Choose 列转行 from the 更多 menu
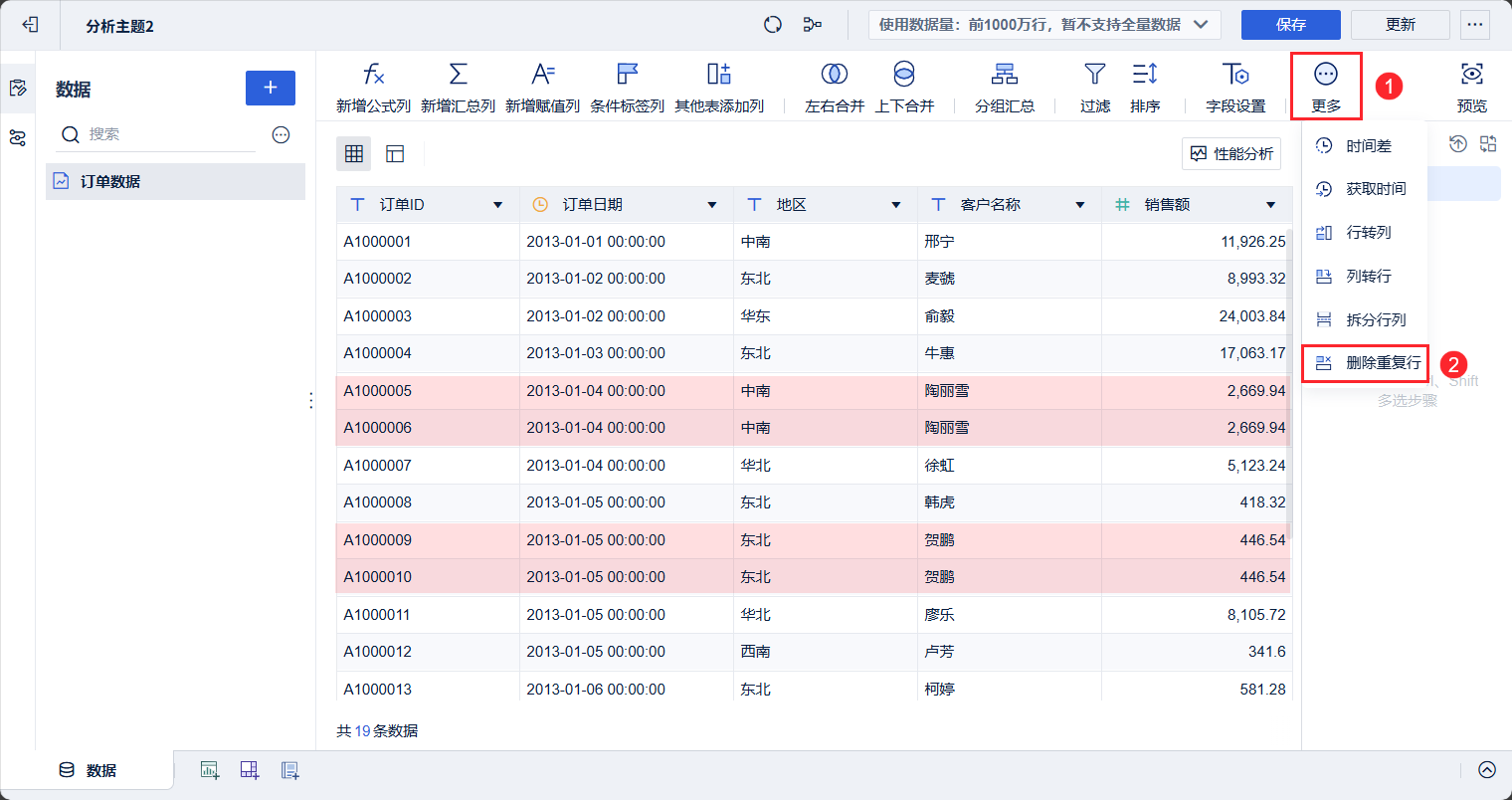Screen dimensions: 1512x800 (1365, 277)
